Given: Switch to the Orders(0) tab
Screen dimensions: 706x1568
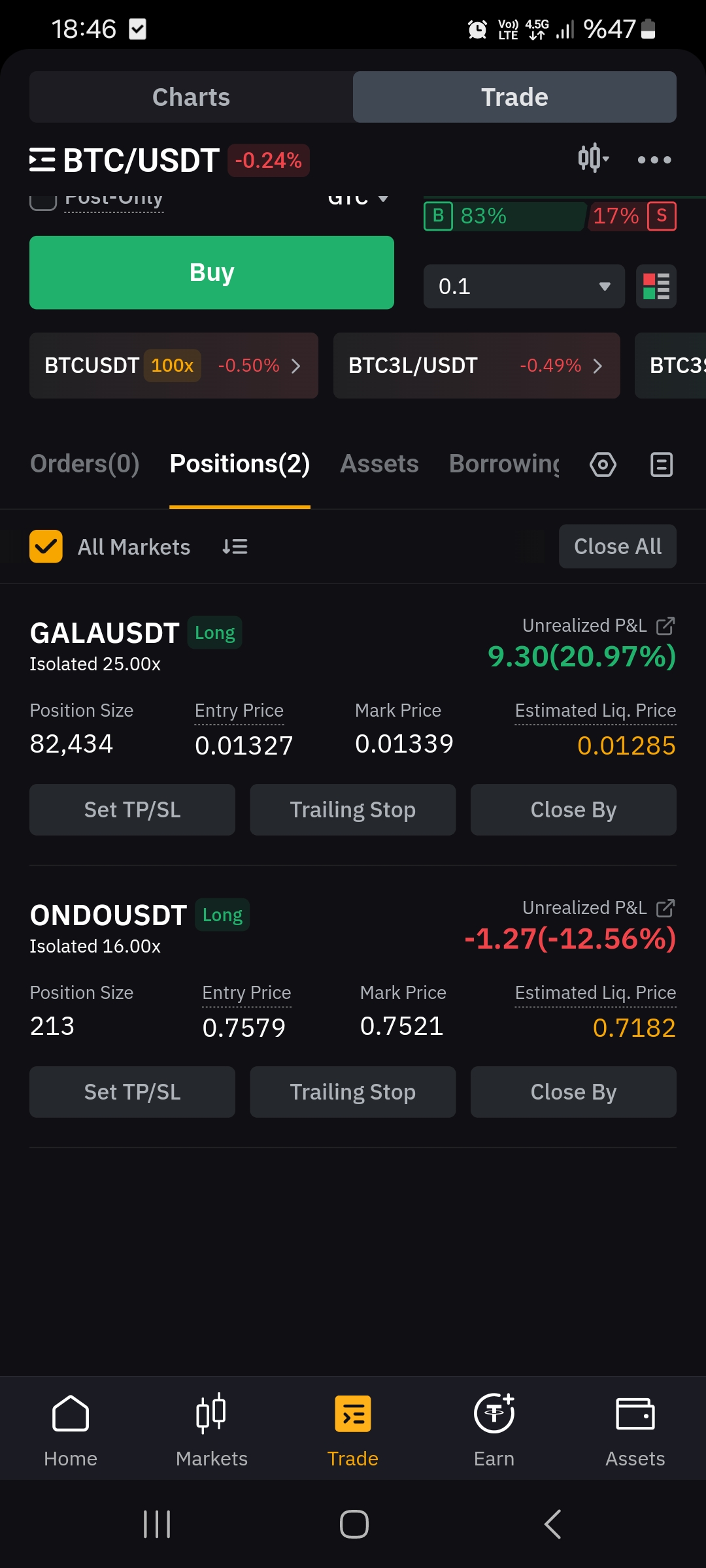Looking at the screenshot, I should (x=85, y=464).
